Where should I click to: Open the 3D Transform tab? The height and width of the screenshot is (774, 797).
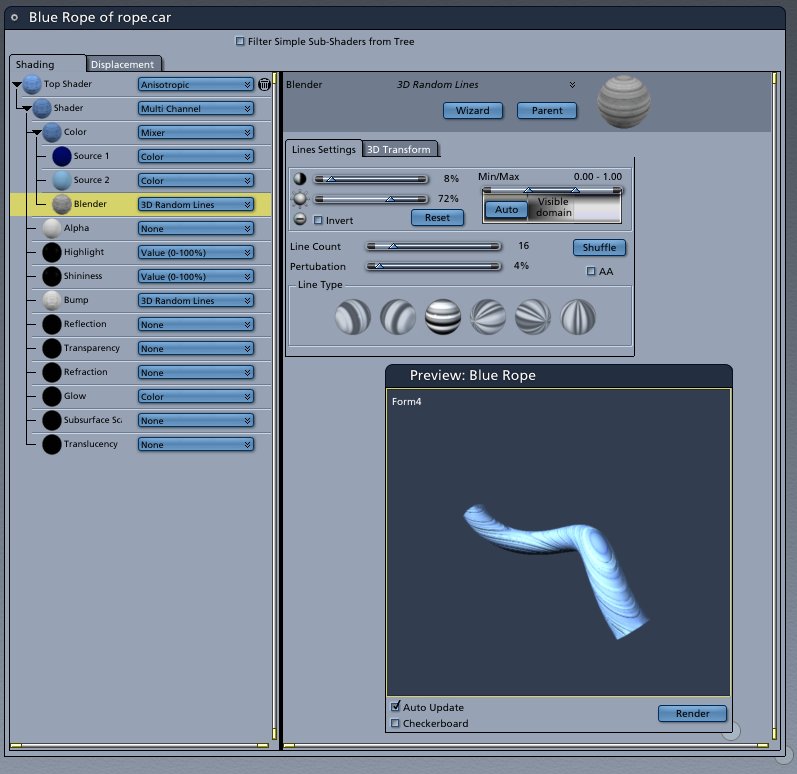tap(399, 150)
